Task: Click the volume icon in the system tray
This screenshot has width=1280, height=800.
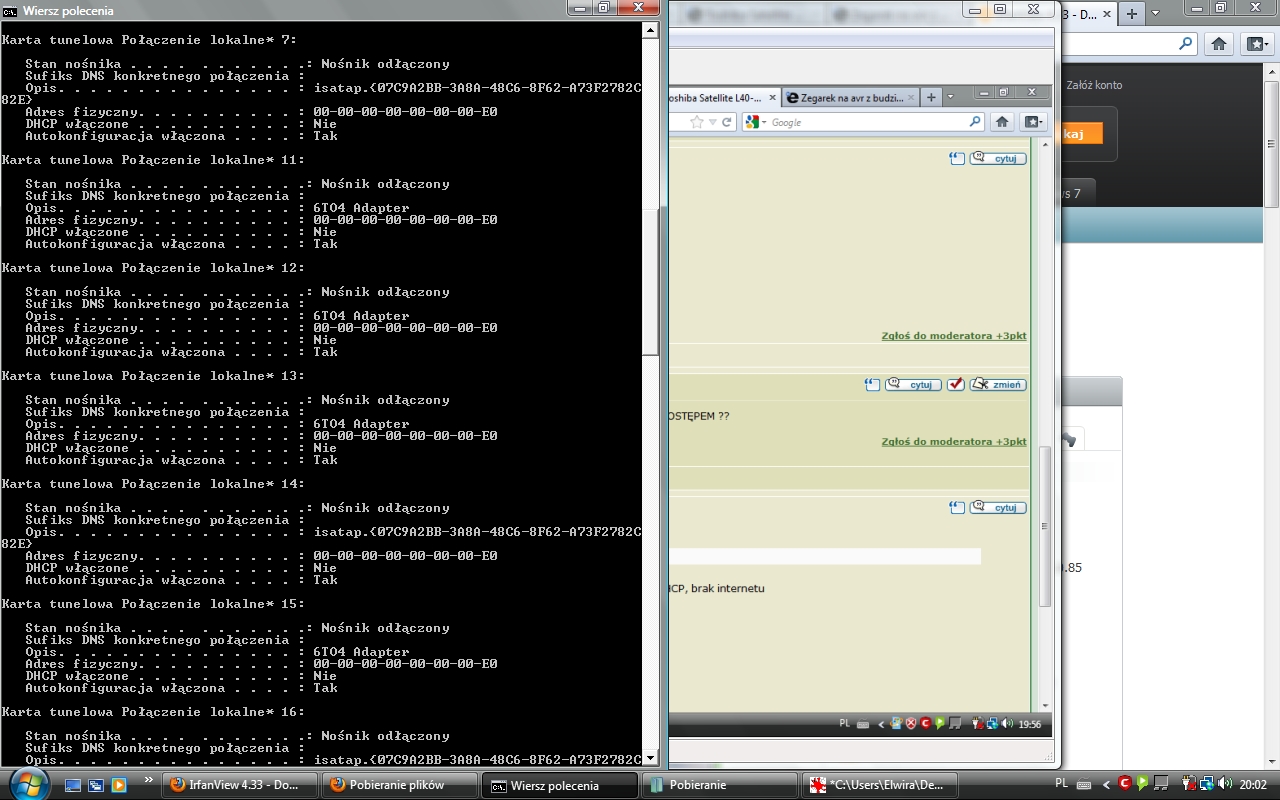Action: [x=1225, y=783]
